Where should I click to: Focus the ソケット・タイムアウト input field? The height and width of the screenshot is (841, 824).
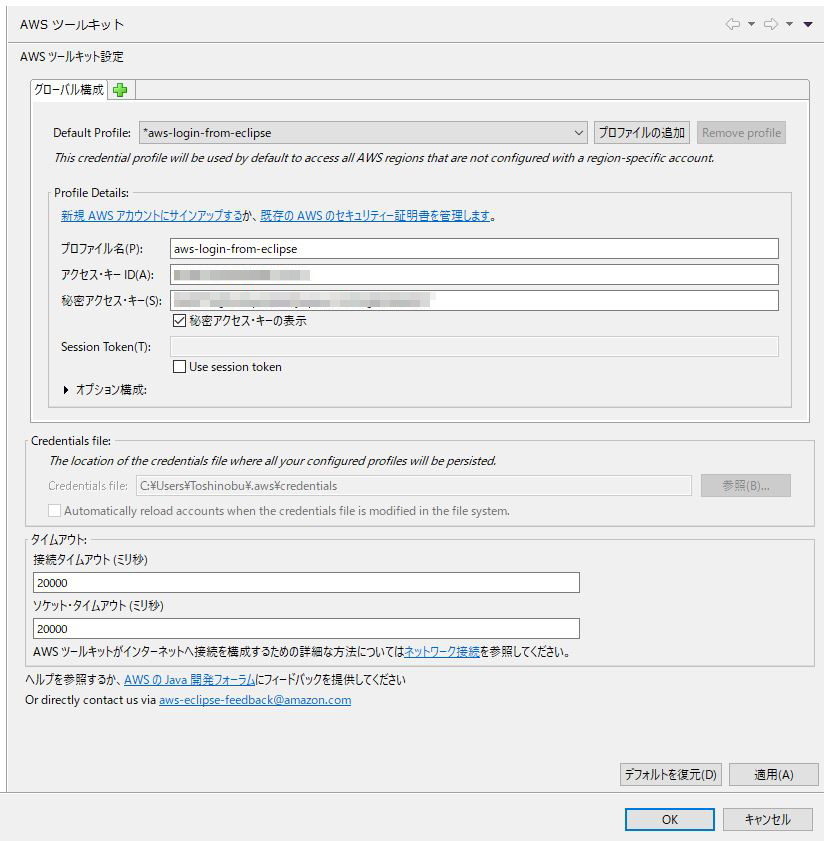coord(306,629)
